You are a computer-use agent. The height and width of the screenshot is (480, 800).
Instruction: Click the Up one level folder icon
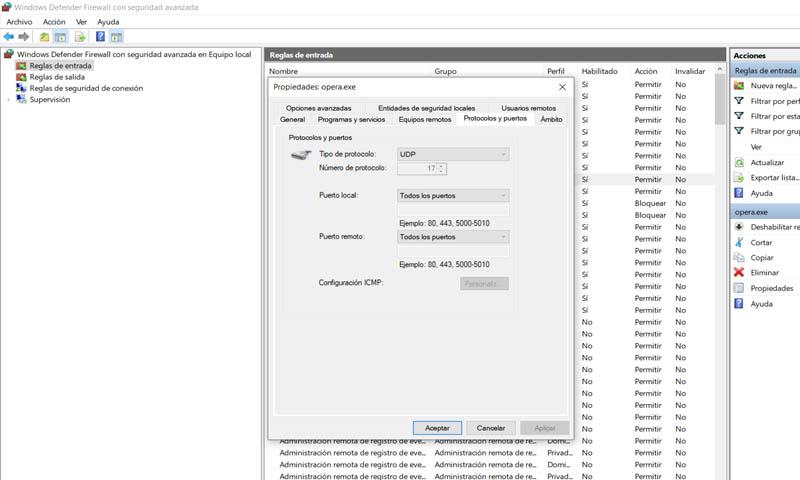[44, 37]
